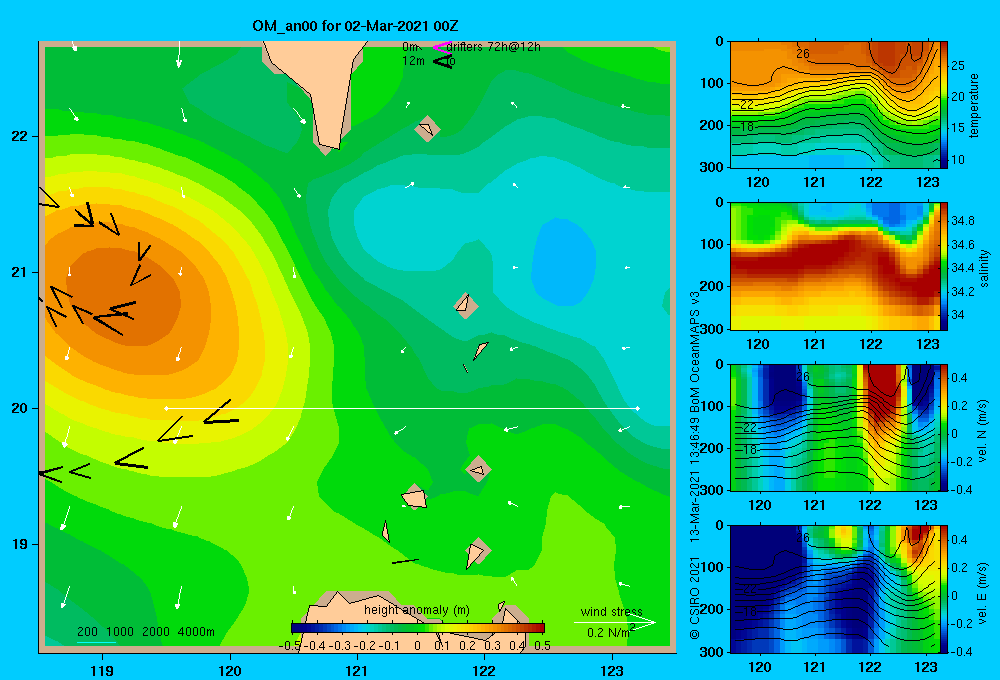Click the '34.8' salinity scale tick
The height and width of the screenshot is (680, 1000).
[962, 221]
